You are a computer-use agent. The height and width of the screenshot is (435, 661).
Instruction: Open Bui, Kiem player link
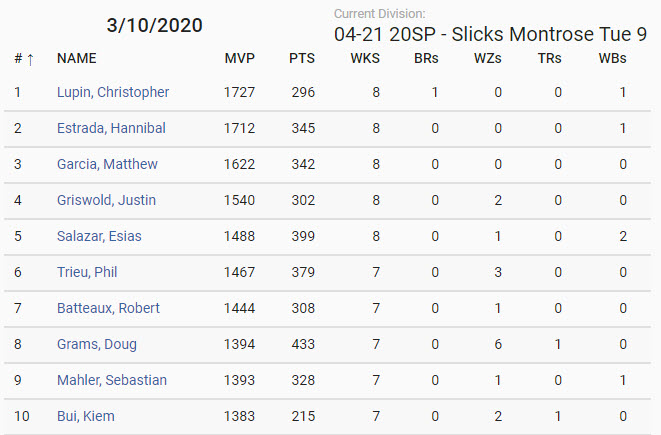[86, 416]
